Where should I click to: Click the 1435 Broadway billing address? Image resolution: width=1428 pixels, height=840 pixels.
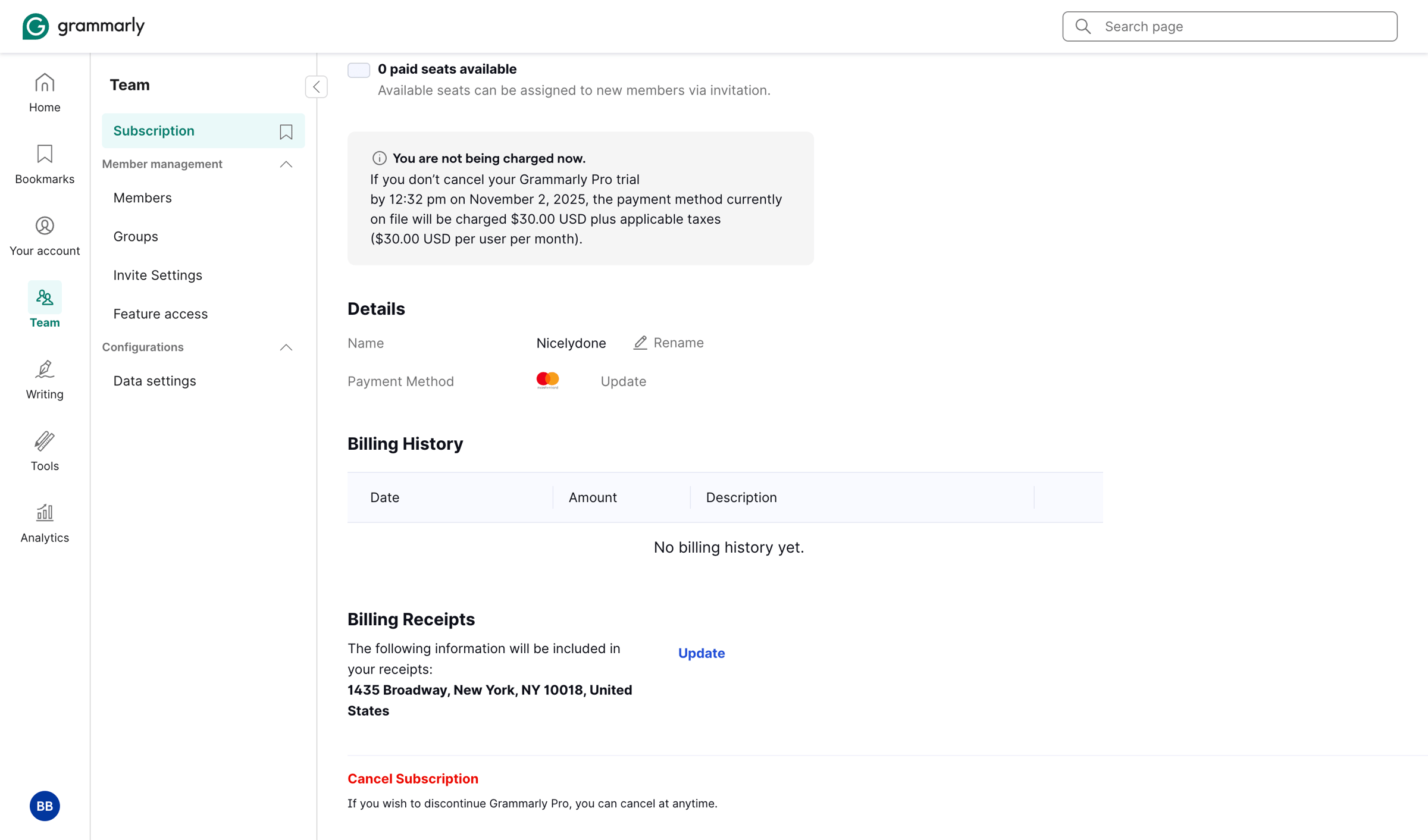click(x=490, y=700)
